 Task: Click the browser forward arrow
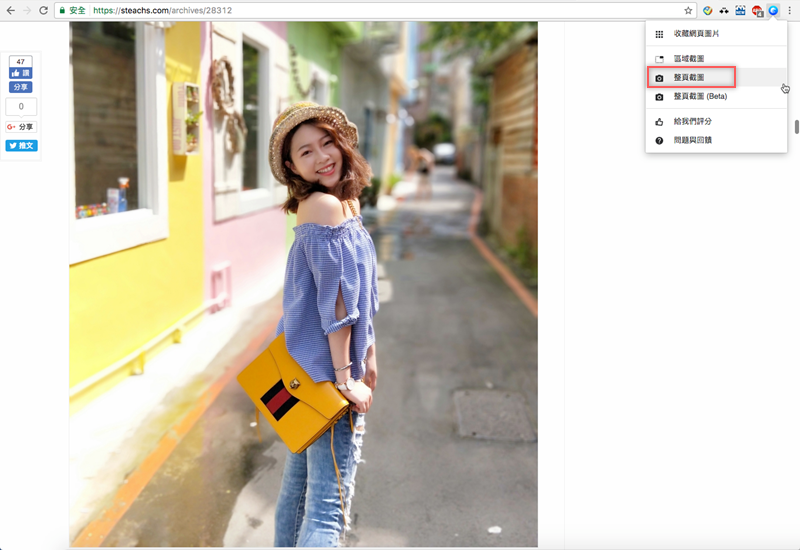coord(27,10)
